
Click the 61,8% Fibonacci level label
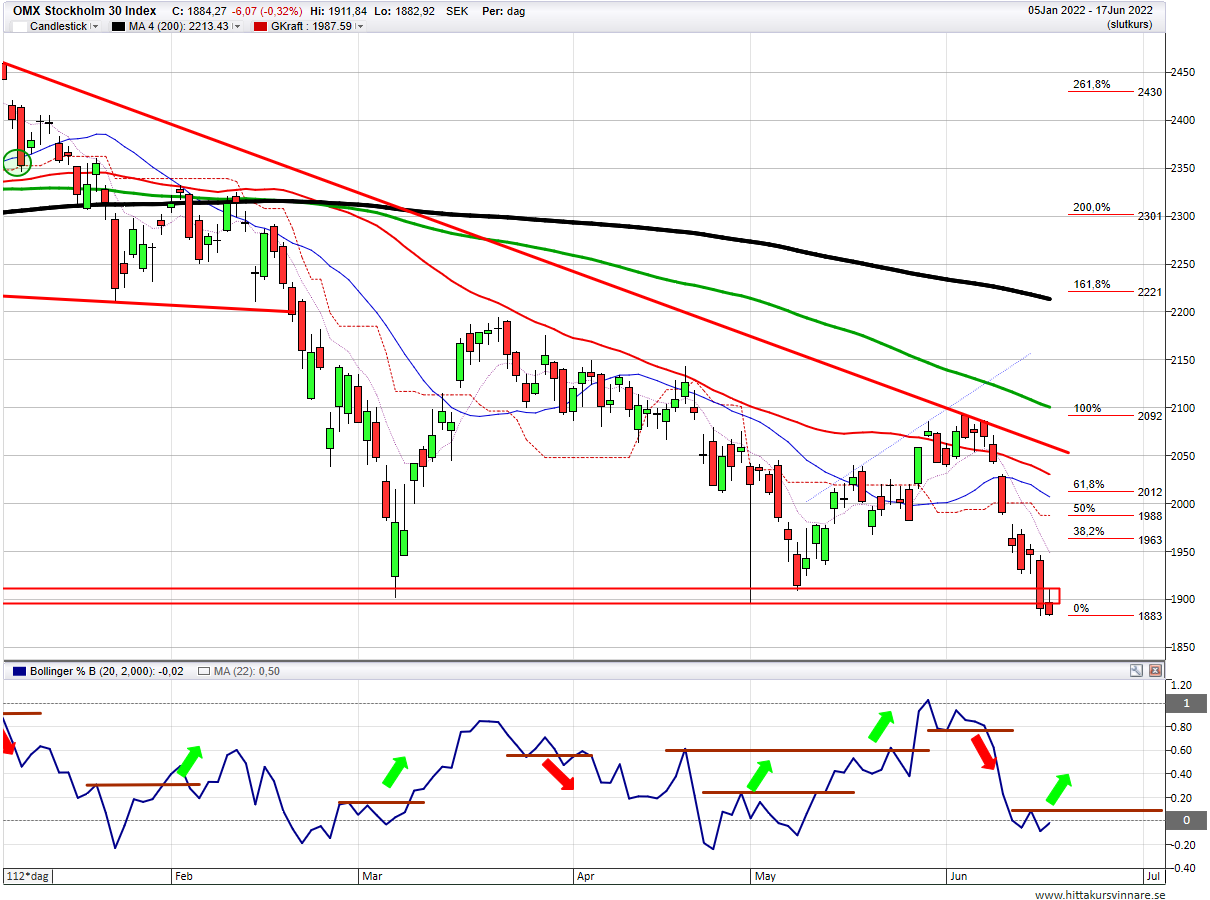tap(1088, 485)
